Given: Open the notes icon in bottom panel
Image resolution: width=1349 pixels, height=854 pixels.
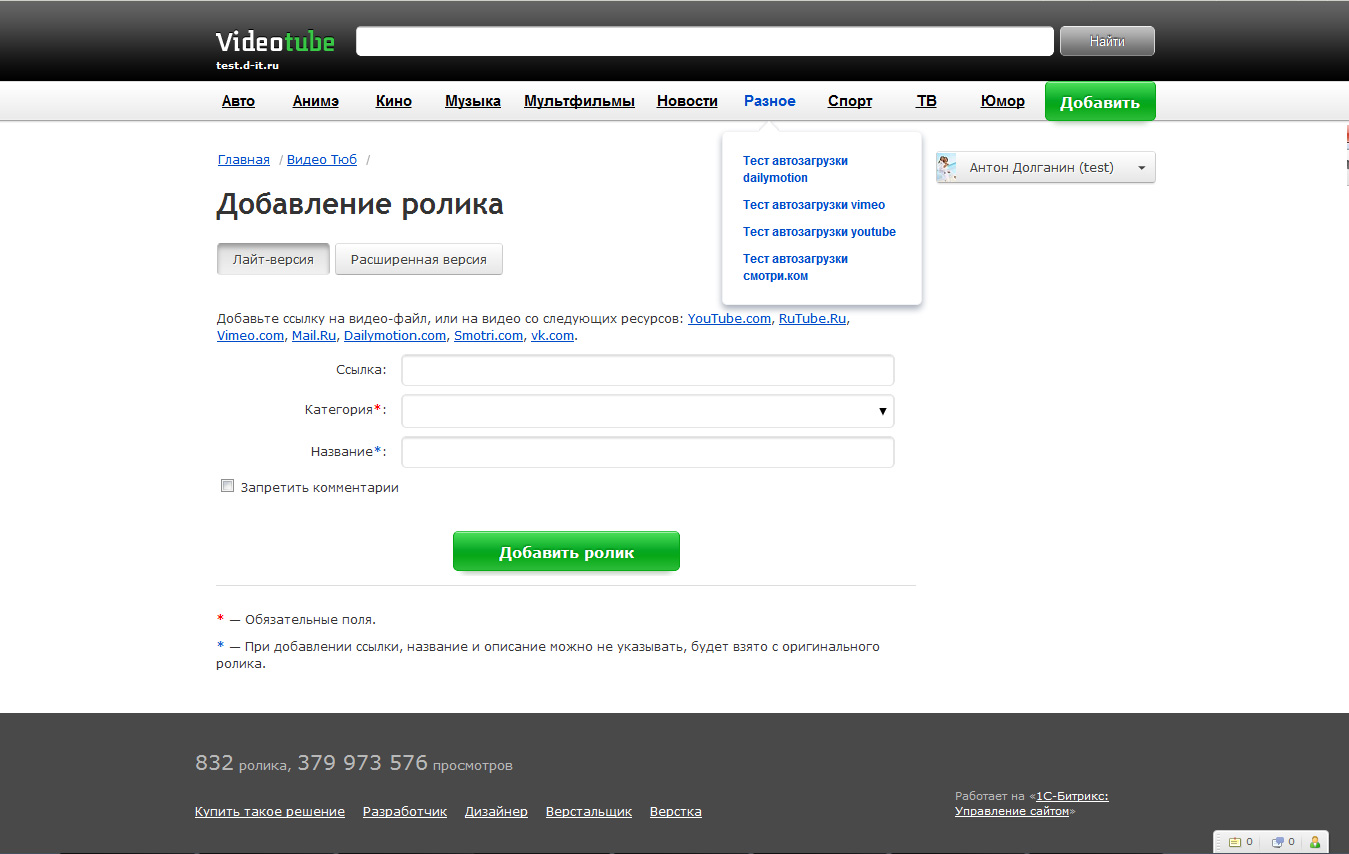Looking at the screenshot, I should pyautogui.click(x=1234, y=842).
